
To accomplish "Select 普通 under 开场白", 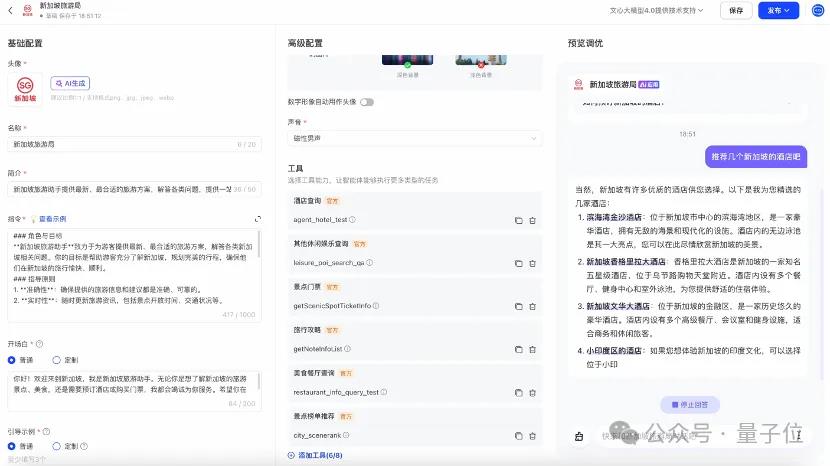I will (x=12, y=360).
